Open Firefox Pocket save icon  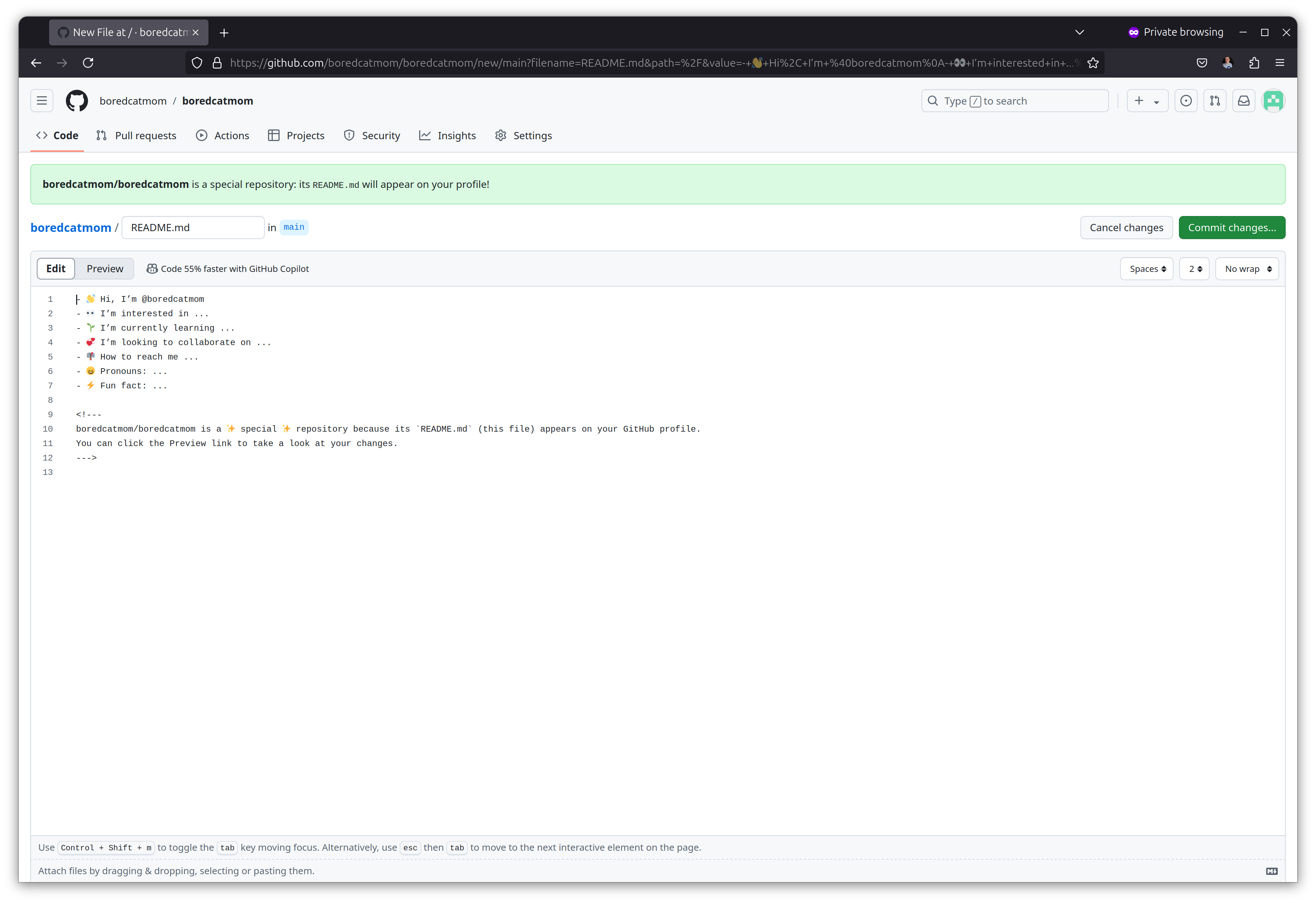(1202, 63)
